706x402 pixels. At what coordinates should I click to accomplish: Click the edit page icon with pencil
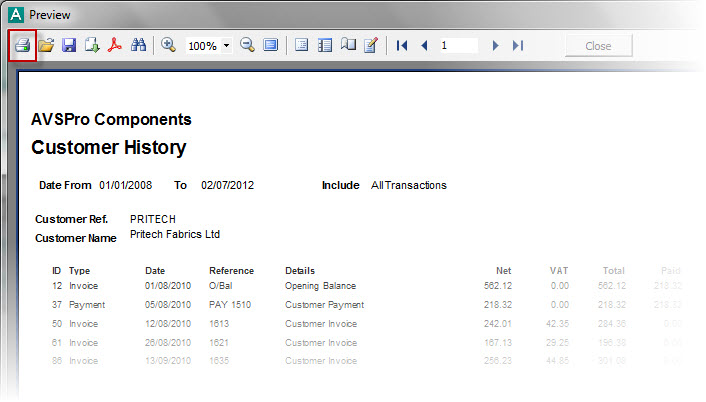[371, 46]
